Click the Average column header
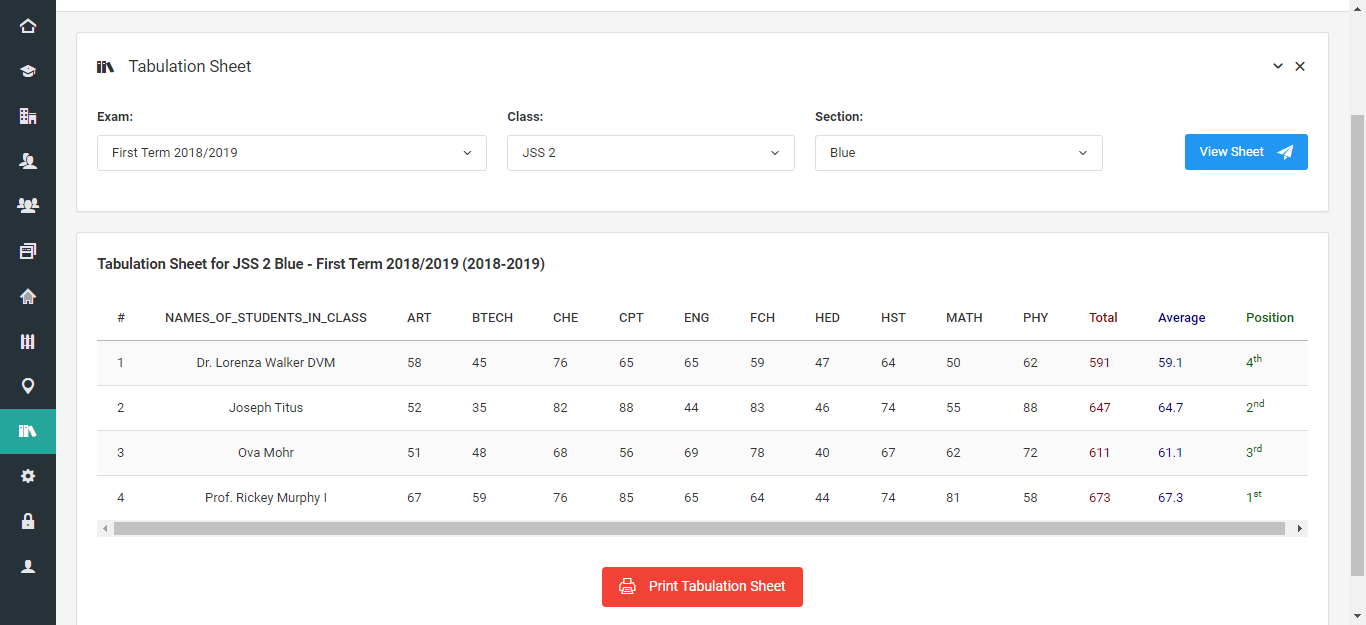 click(1182, 318)
